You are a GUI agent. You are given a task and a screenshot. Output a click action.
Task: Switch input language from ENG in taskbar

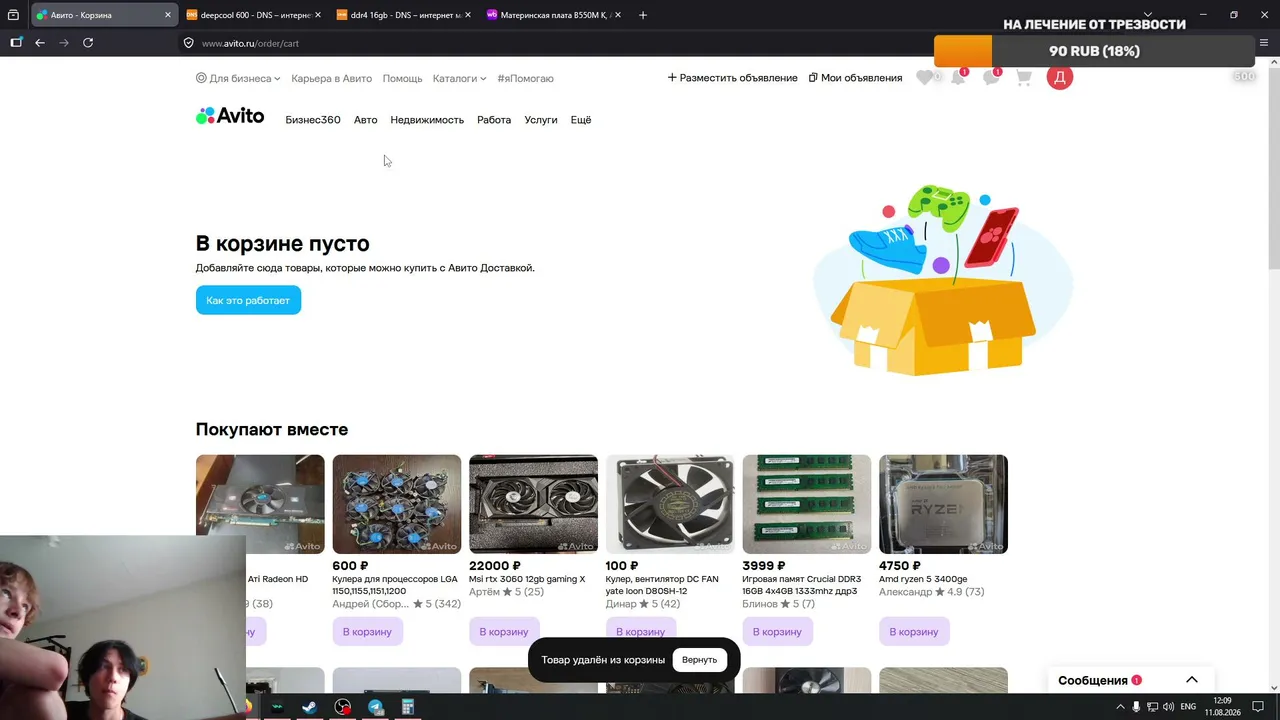(1188, 707)
